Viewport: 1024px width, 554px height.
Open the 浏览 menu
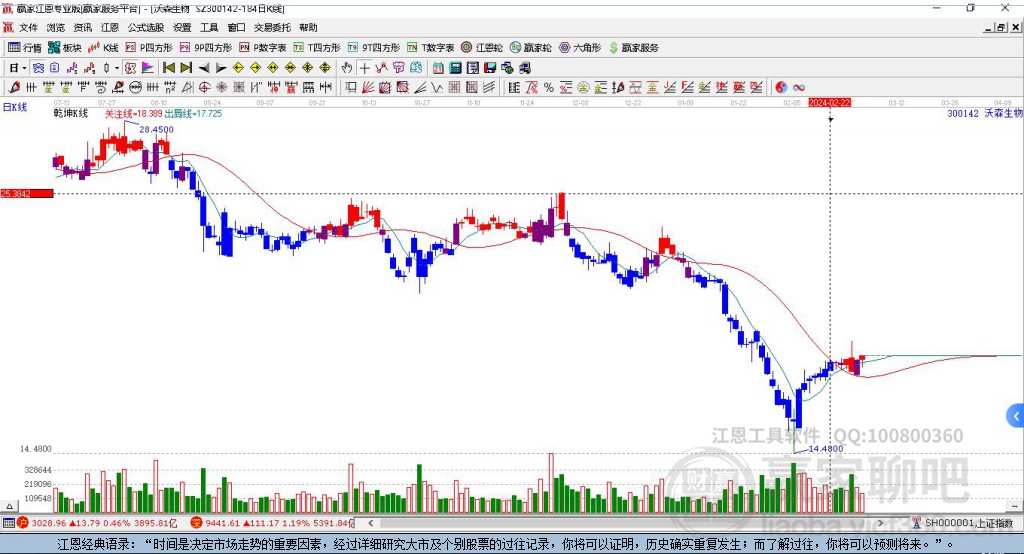(56, 27)
